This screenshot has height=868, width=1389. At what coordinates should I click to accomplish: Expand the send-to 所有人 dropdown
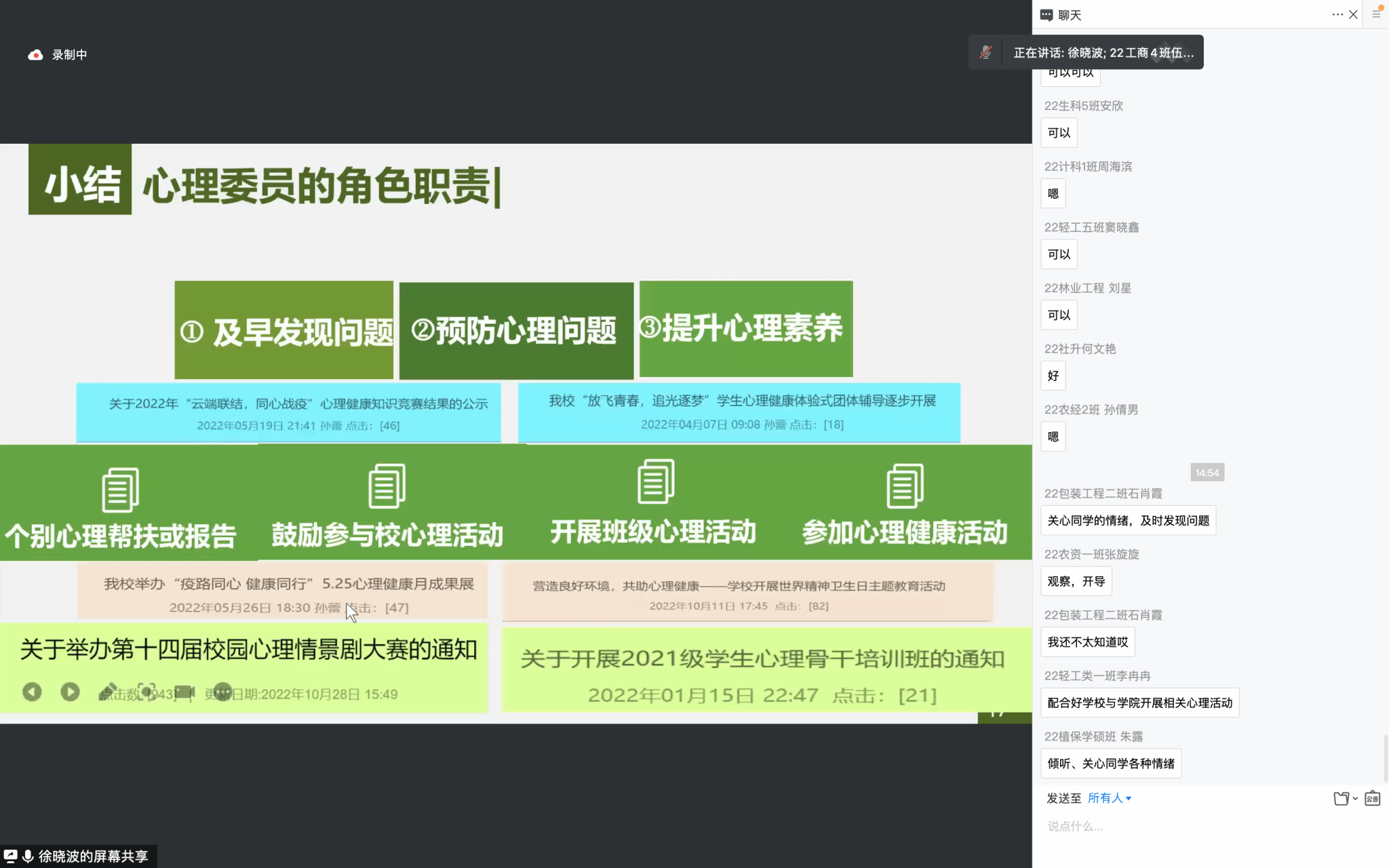pos(1110,798)
